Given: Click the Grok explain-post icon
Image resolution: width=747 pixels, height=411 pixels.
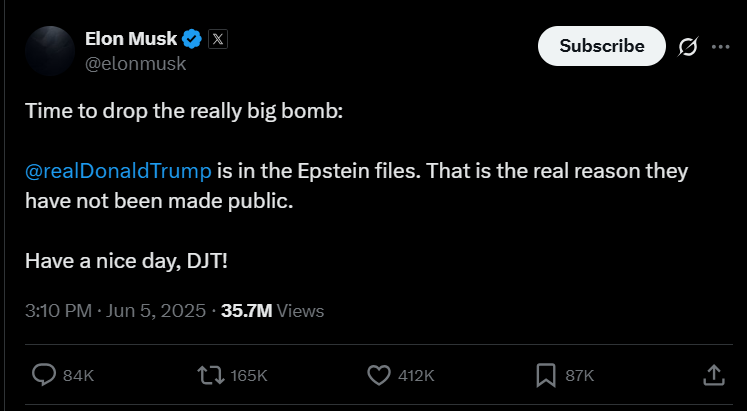Looking at the screenshot, I should click(688, 47).
